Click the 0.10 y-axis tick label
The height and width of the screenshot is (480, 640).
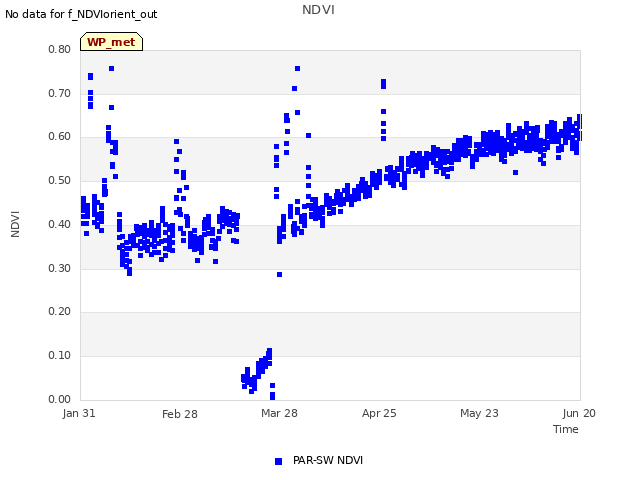tap(60, 356)
